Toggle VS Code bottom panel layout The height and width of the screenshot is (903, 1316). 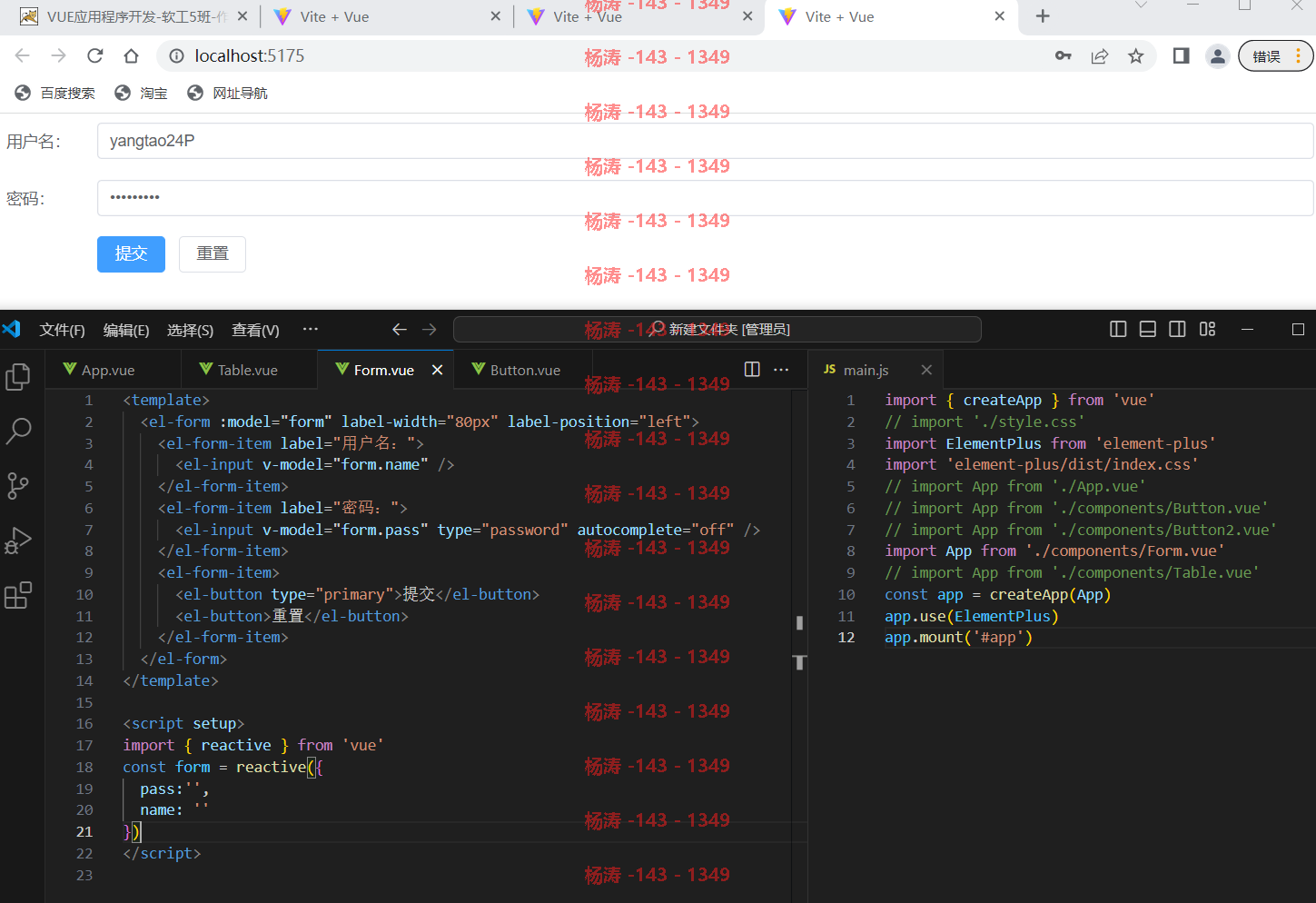1148,329
